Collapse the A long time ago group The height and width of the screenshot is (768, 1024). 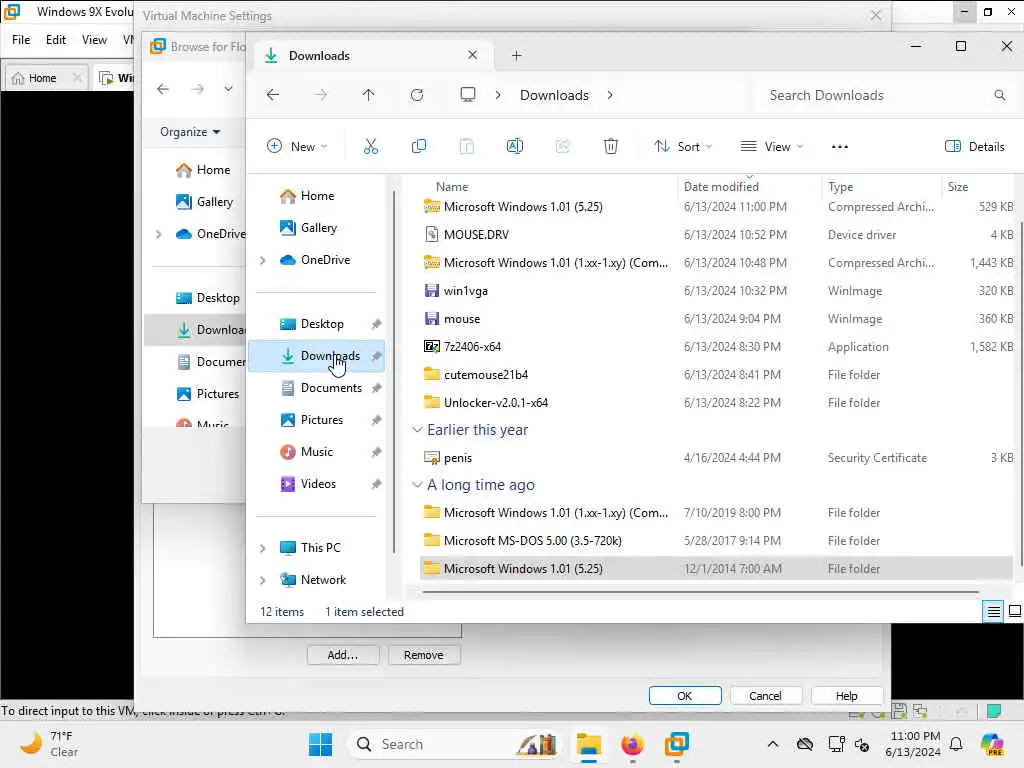point(417,485)
